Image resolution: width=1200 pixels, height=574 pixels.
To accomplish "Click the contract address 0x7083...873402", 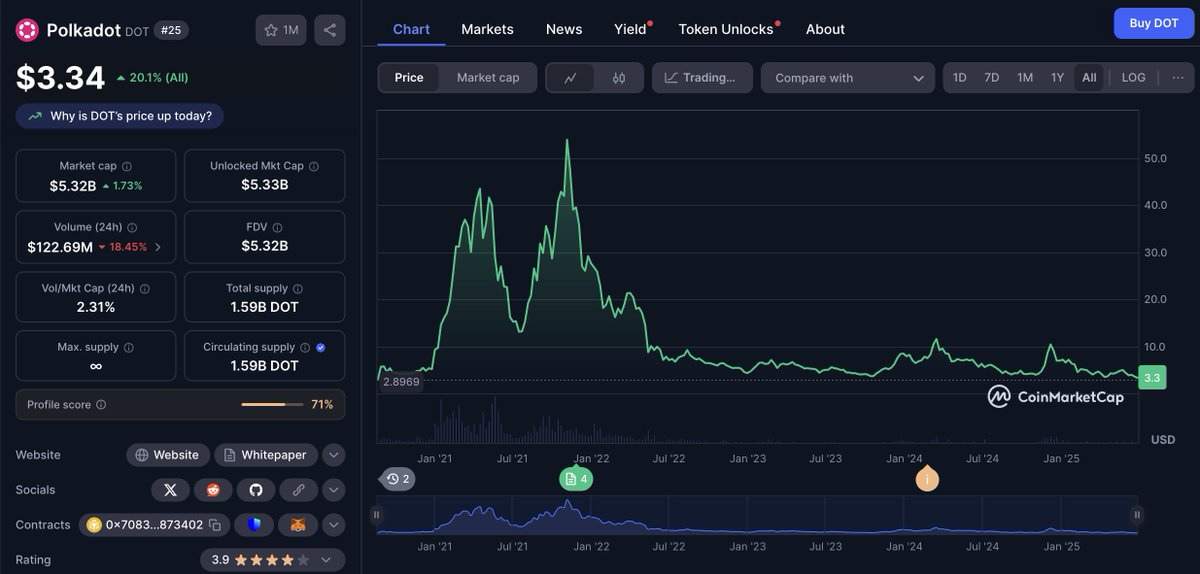I will pos(154,525).
